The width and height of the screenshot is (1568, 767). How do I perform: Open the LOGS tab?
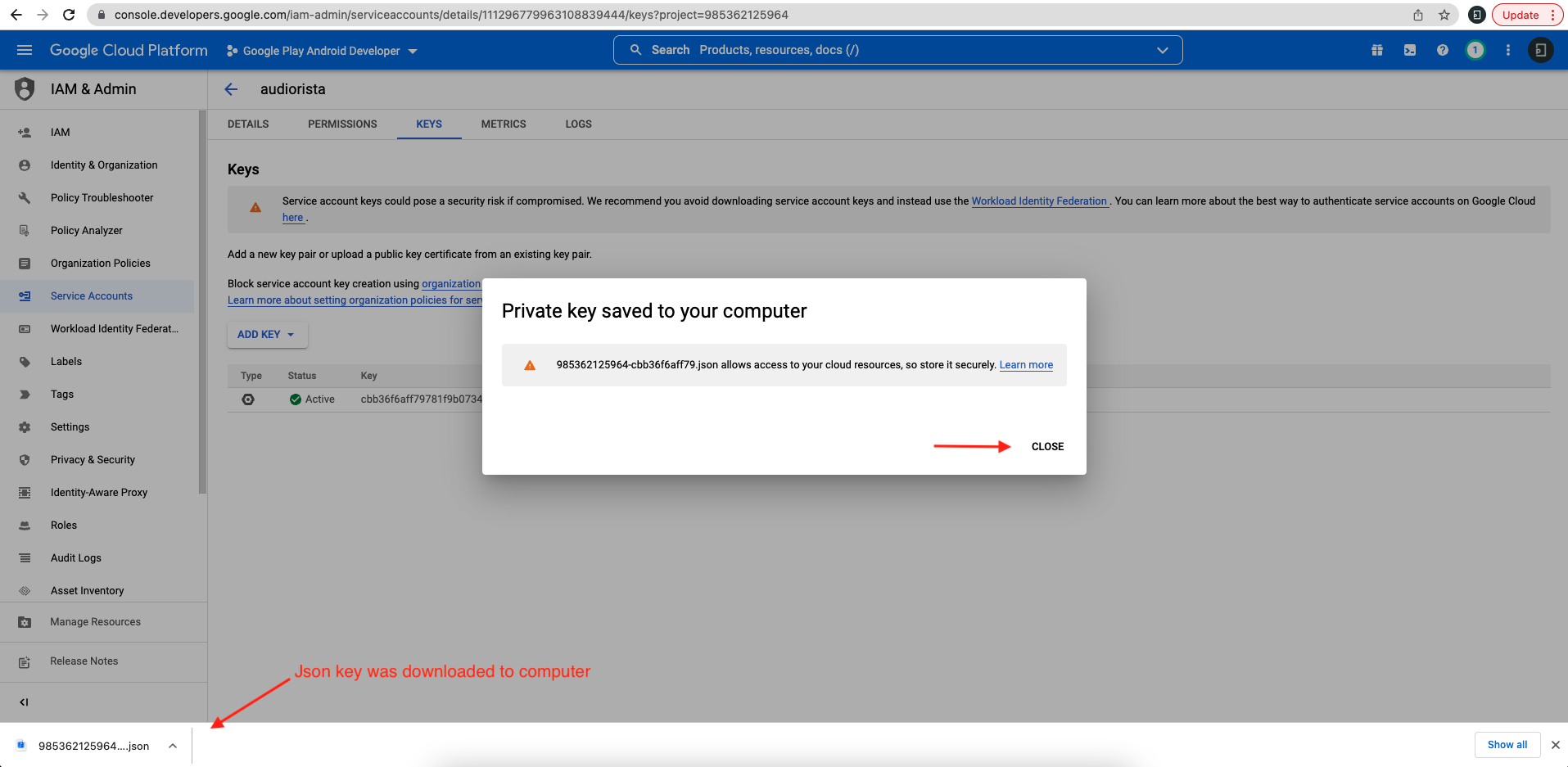tap(578, 124)
